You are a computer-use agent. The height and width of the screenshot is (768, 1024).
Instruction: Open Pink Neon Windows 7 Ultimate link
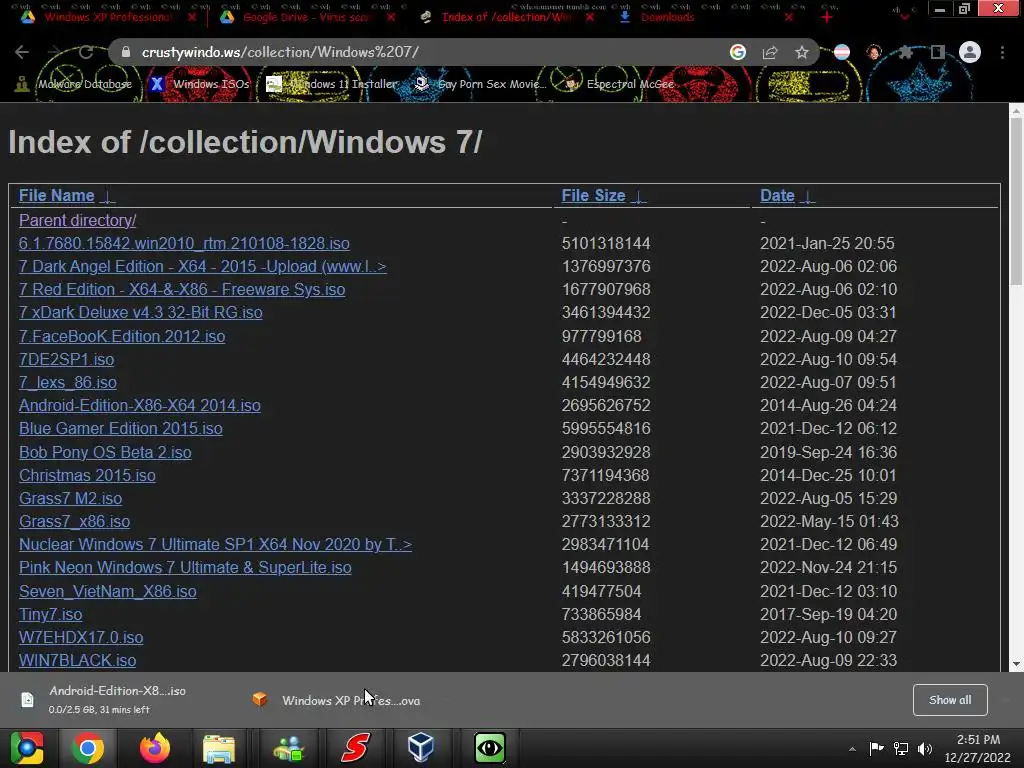(x=185, y=567)
